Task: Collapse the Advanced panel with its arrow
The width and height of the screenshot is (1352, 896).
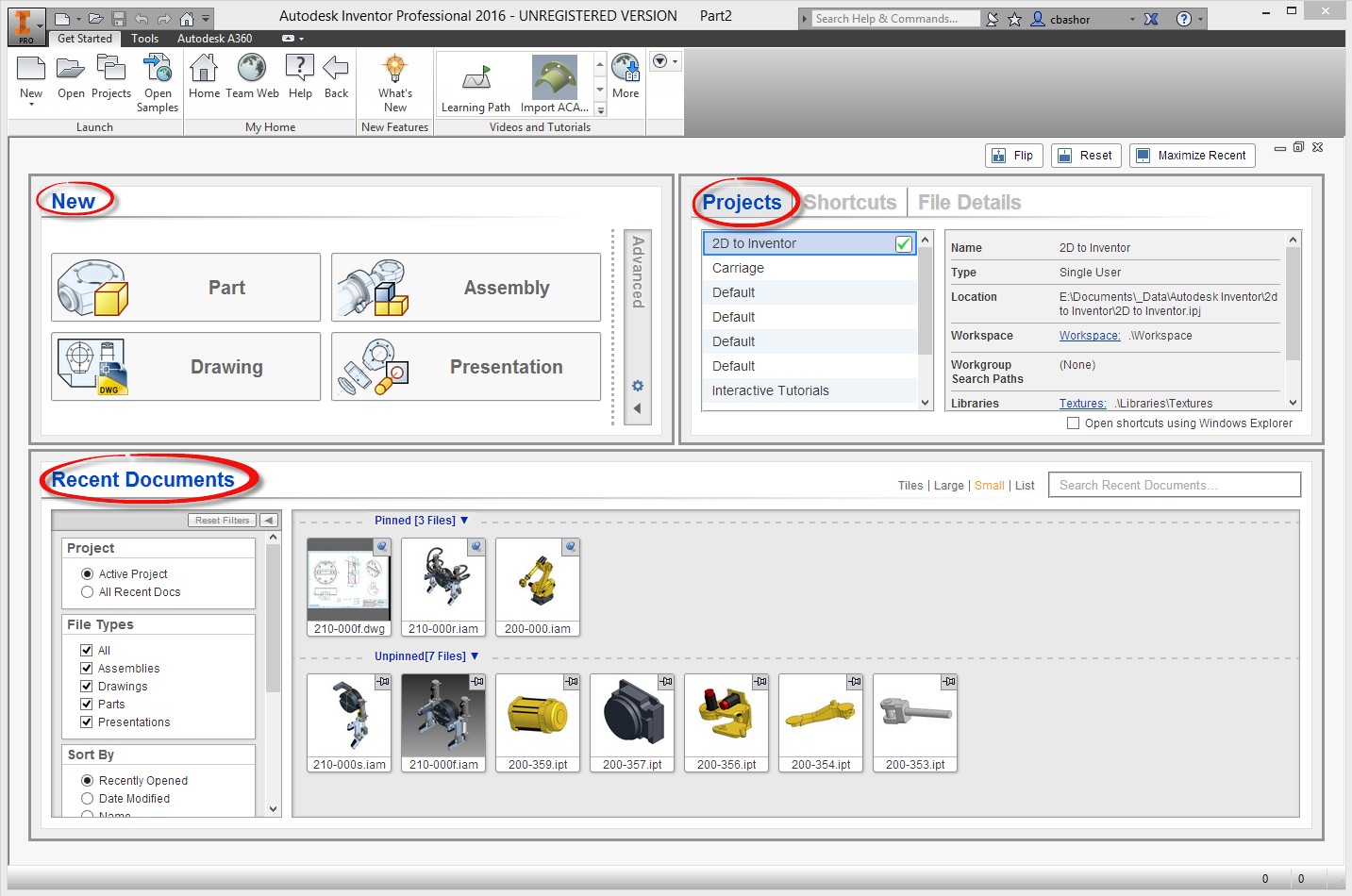Action: 638,408
